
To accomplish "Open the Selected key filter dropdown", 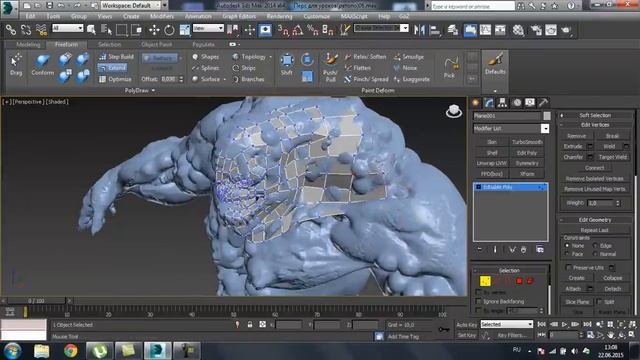I will tap(507, 324).
